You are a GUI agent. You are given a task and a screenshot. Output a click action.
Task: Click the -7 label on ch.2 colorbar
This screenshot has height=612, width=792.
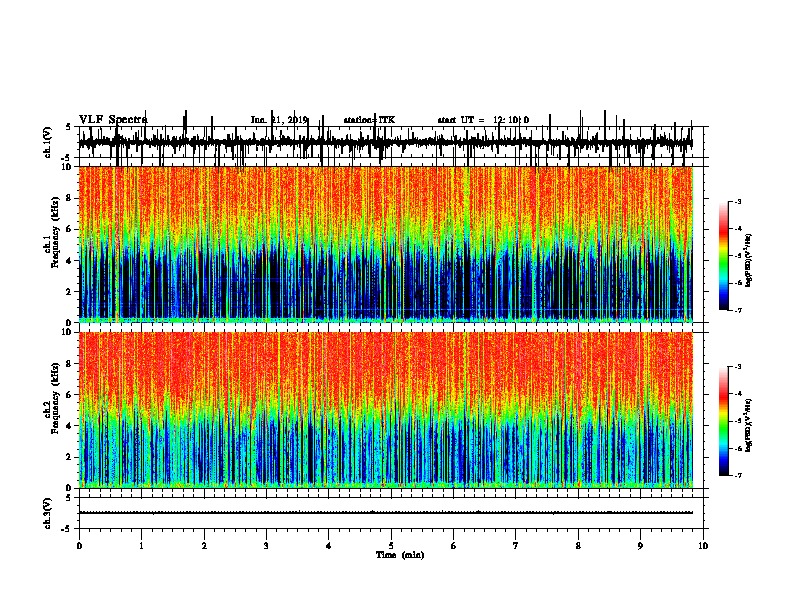[737, 475]
